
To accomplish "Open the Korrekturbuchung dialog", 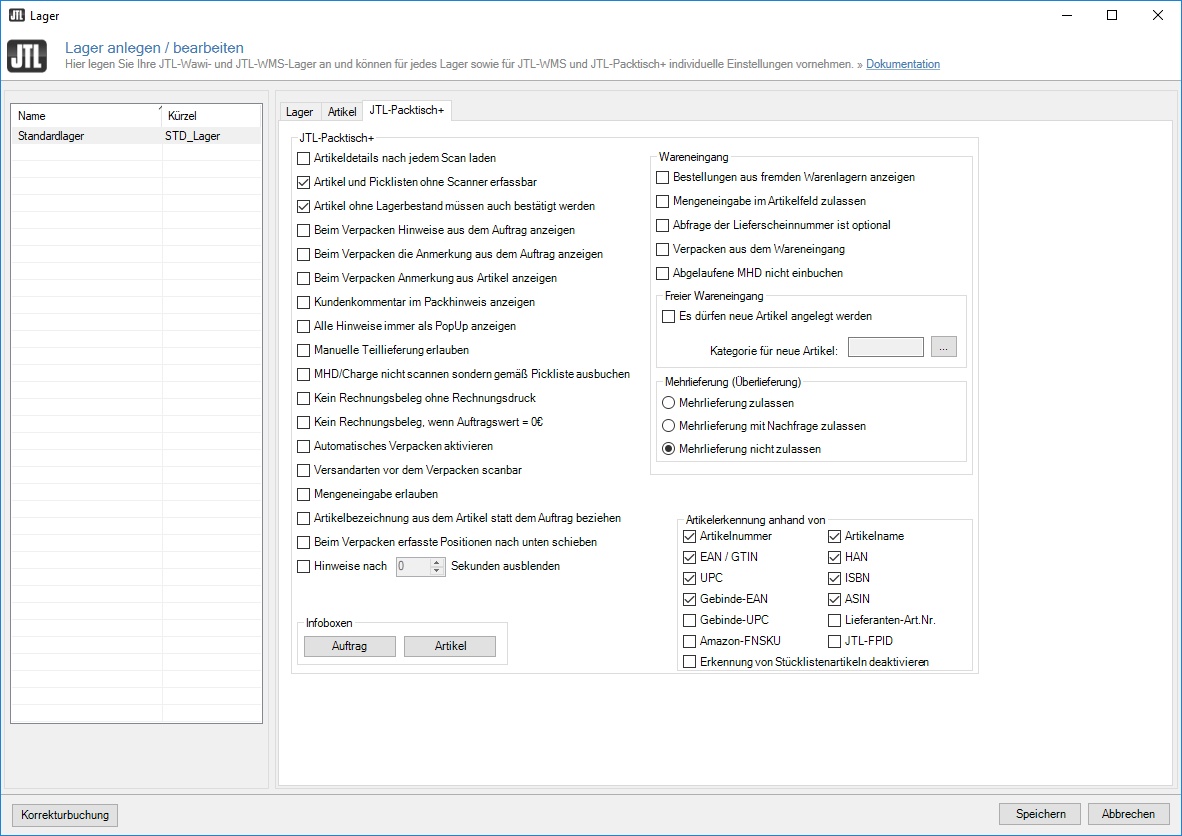I will pos(64,815).
